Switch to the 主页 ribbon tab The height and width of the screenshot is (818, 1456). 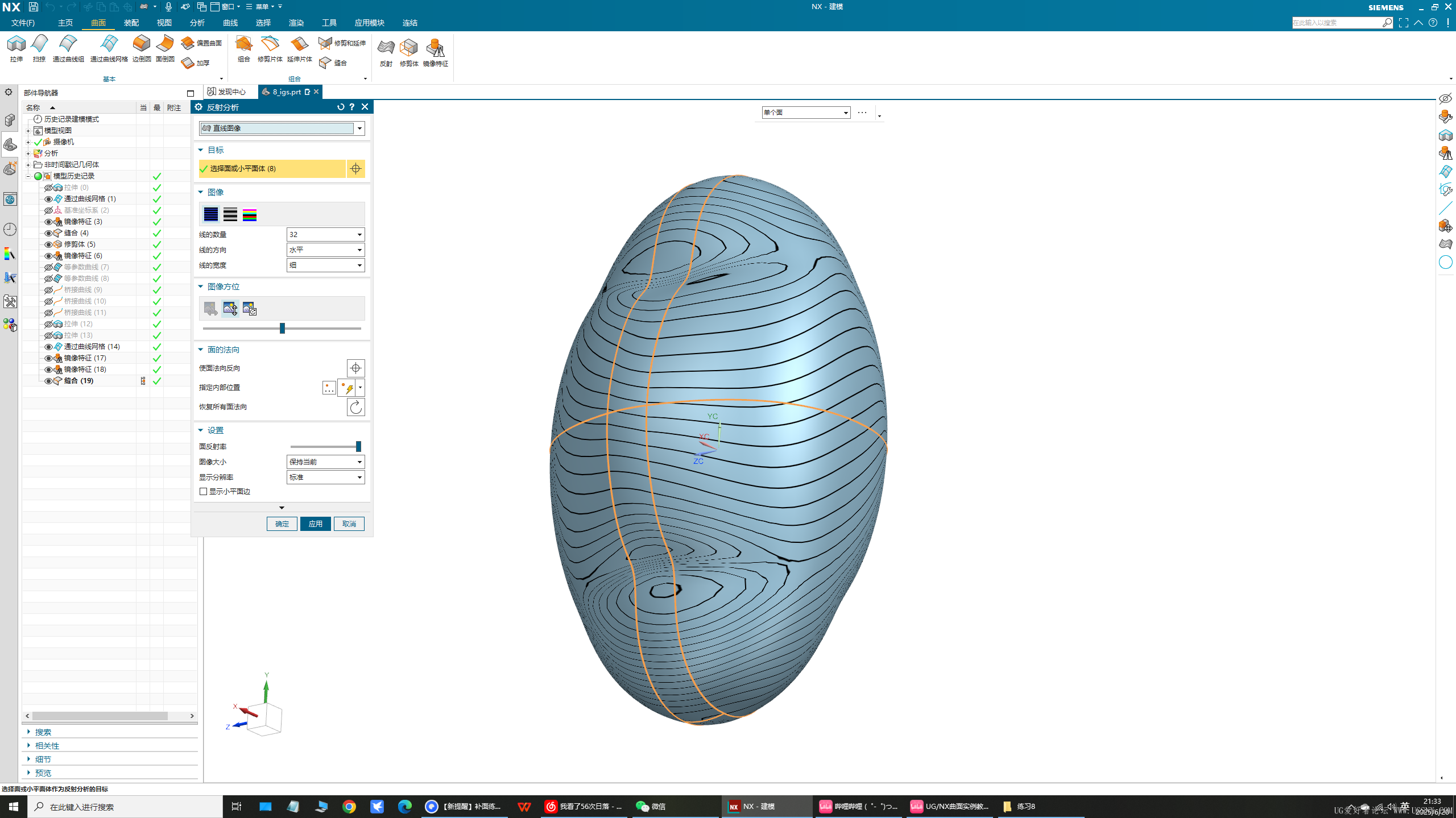point(65,23)
